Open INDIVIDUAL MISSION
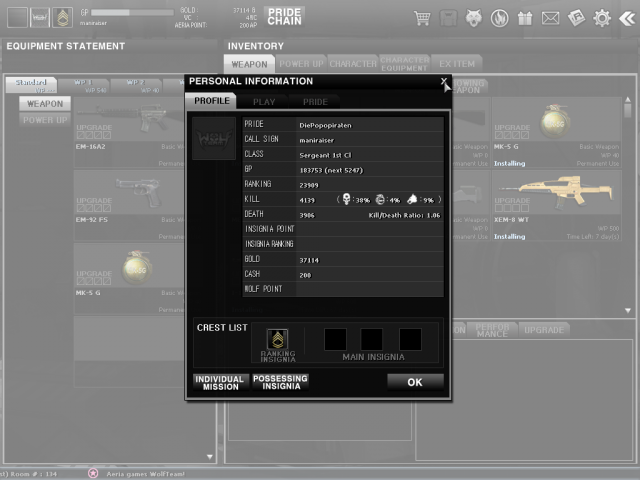The height and width of the screenshot is (480, 640). click(x=217, y=382)
